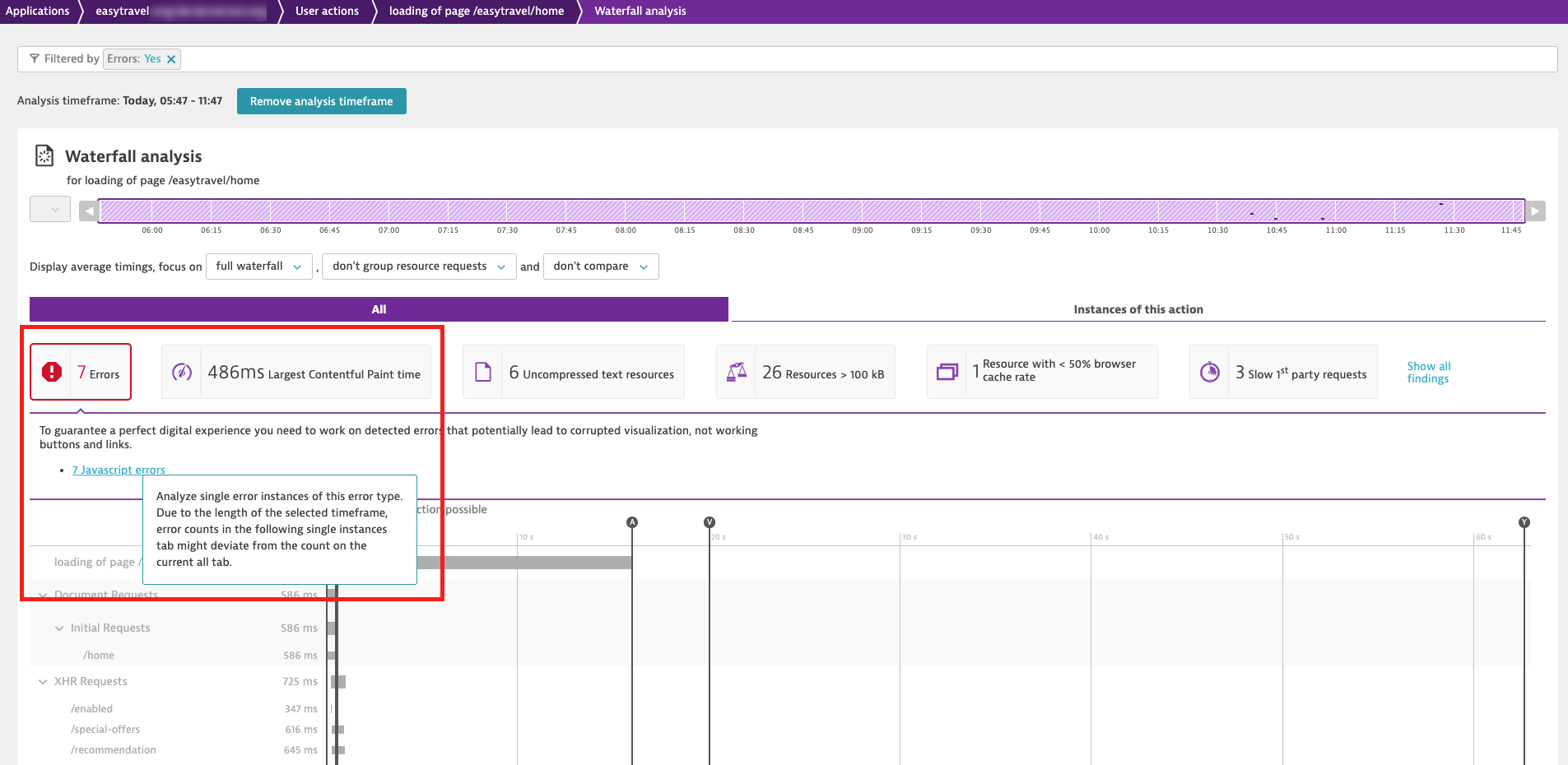The height and width of the screenshot is (765, 1568).
Task: Click the Waterfall analysis title icon
Action: click(x=44, y=155)
